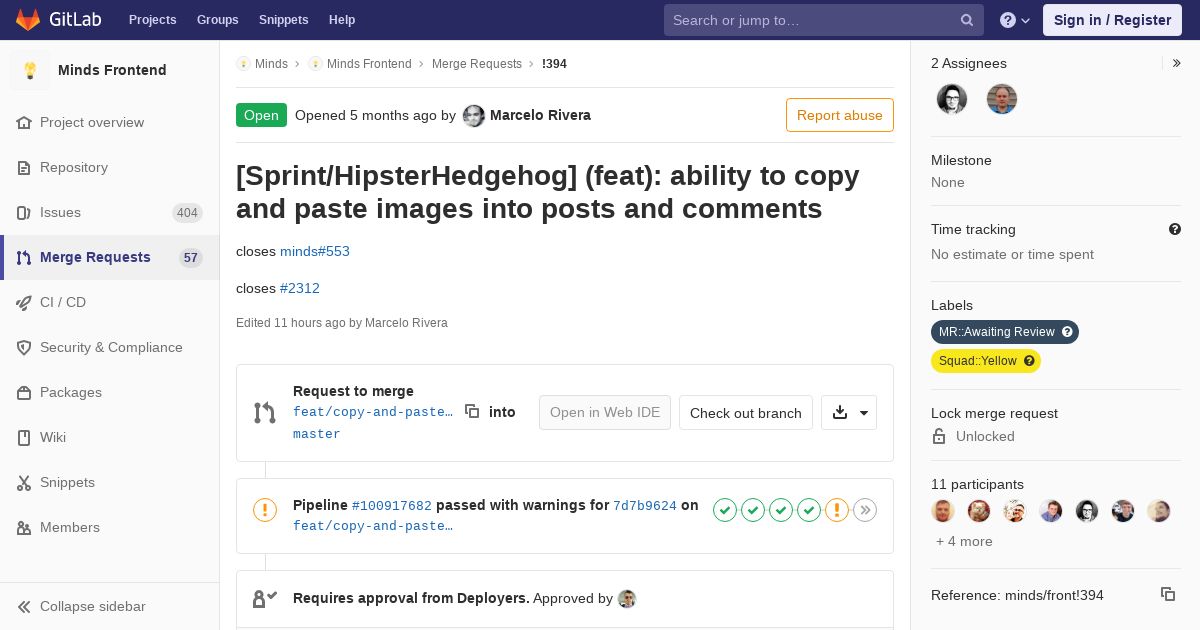Expand the help question-mark dropdown
This screenshot has width=1200, height=630.
point(1014,20)
